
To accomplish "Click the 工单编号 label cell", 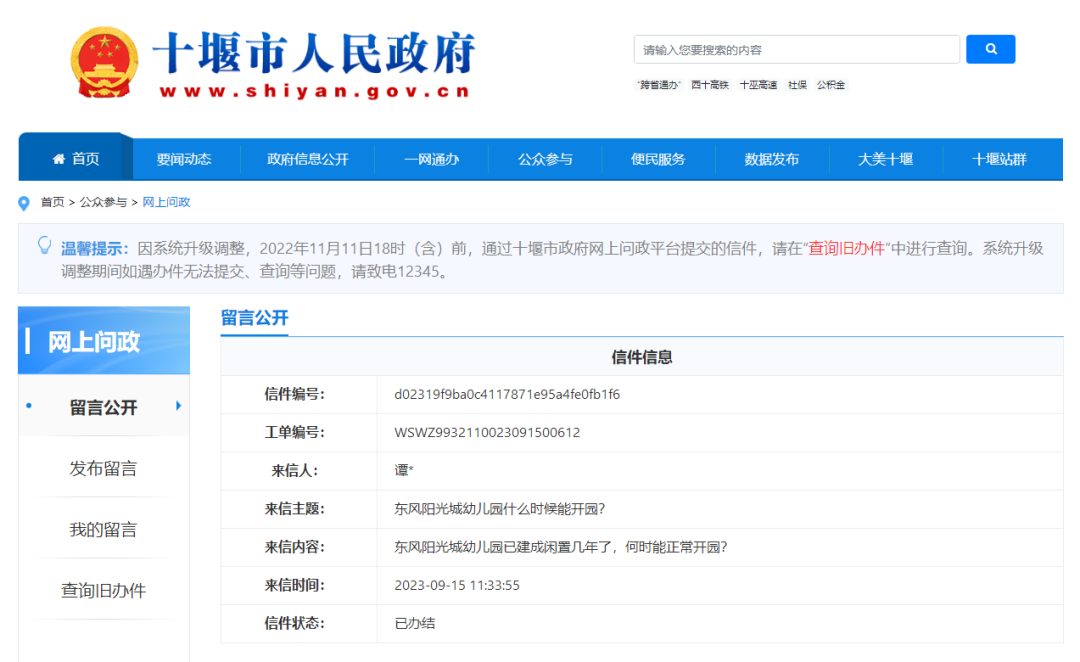I will (299, 433).
